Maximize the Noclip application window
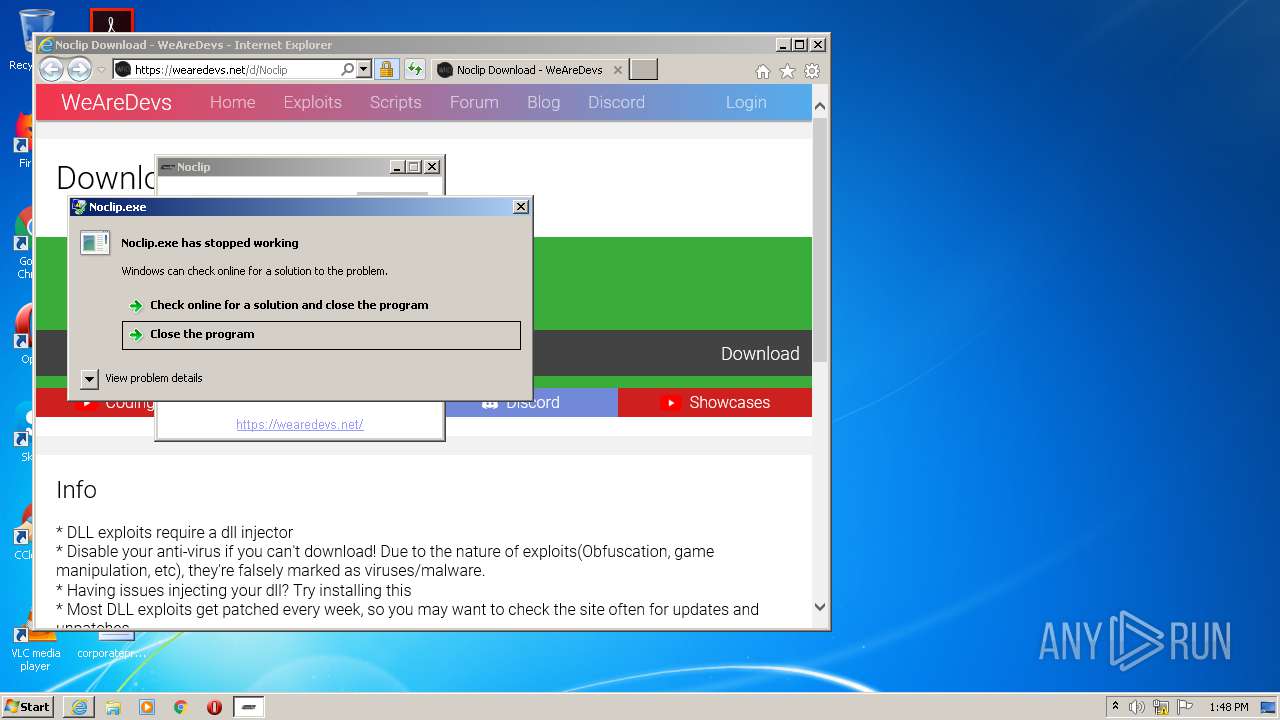The height and width of the screenshot is (720, 1280). 414,167
